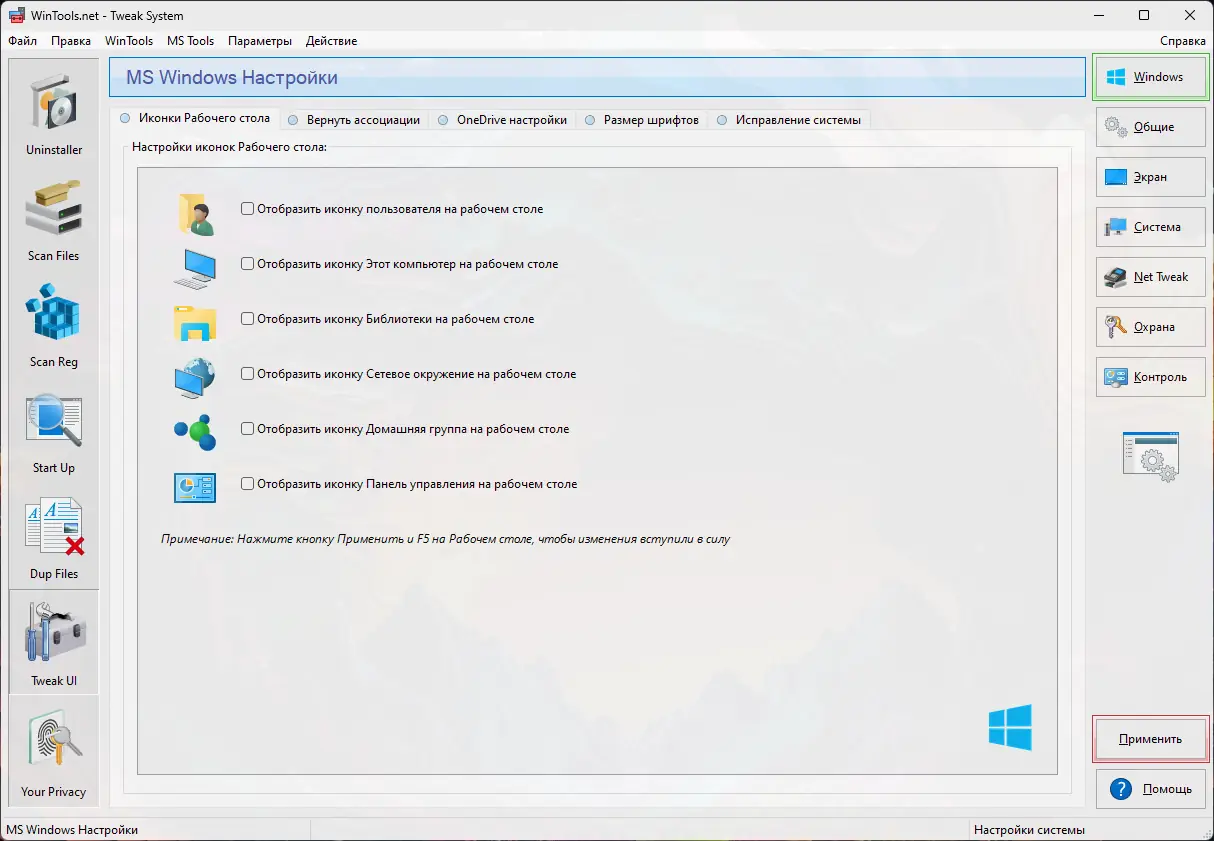Select the Контроль category button
Screen dimensions: 1214x841
[x=1150, y=377]
